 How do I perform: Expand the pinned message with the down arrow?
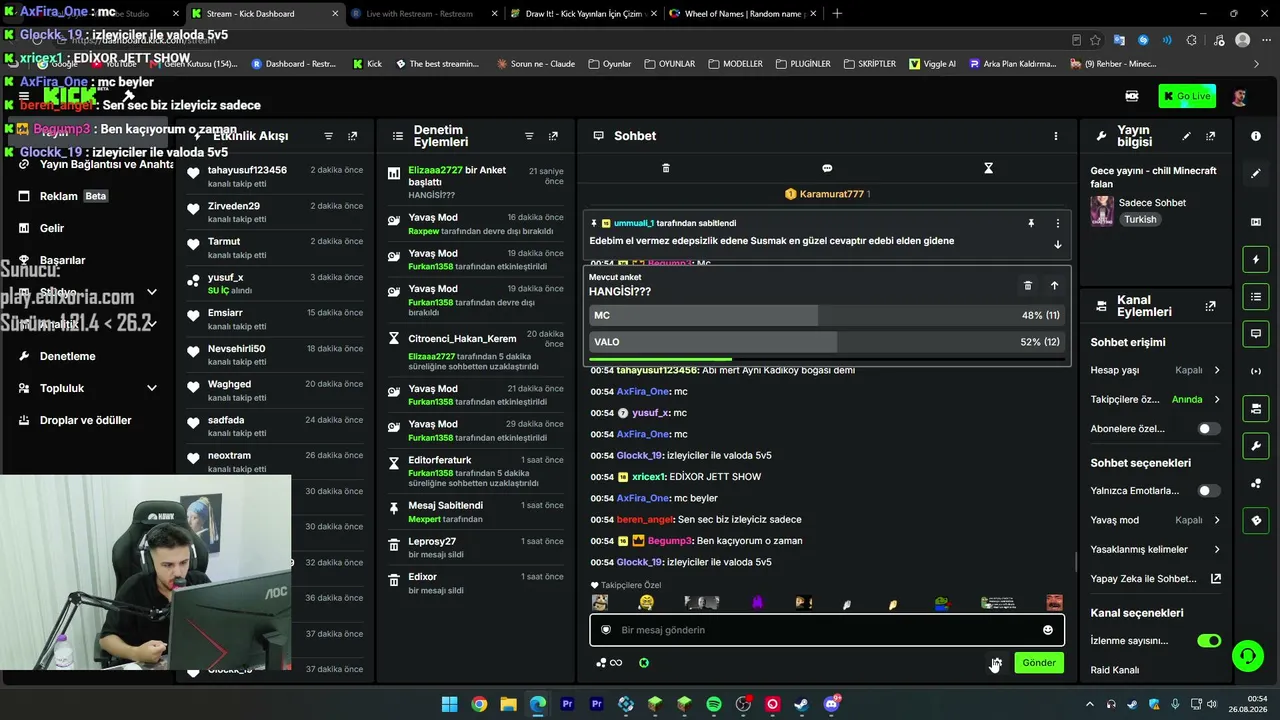click(1057, 245)
